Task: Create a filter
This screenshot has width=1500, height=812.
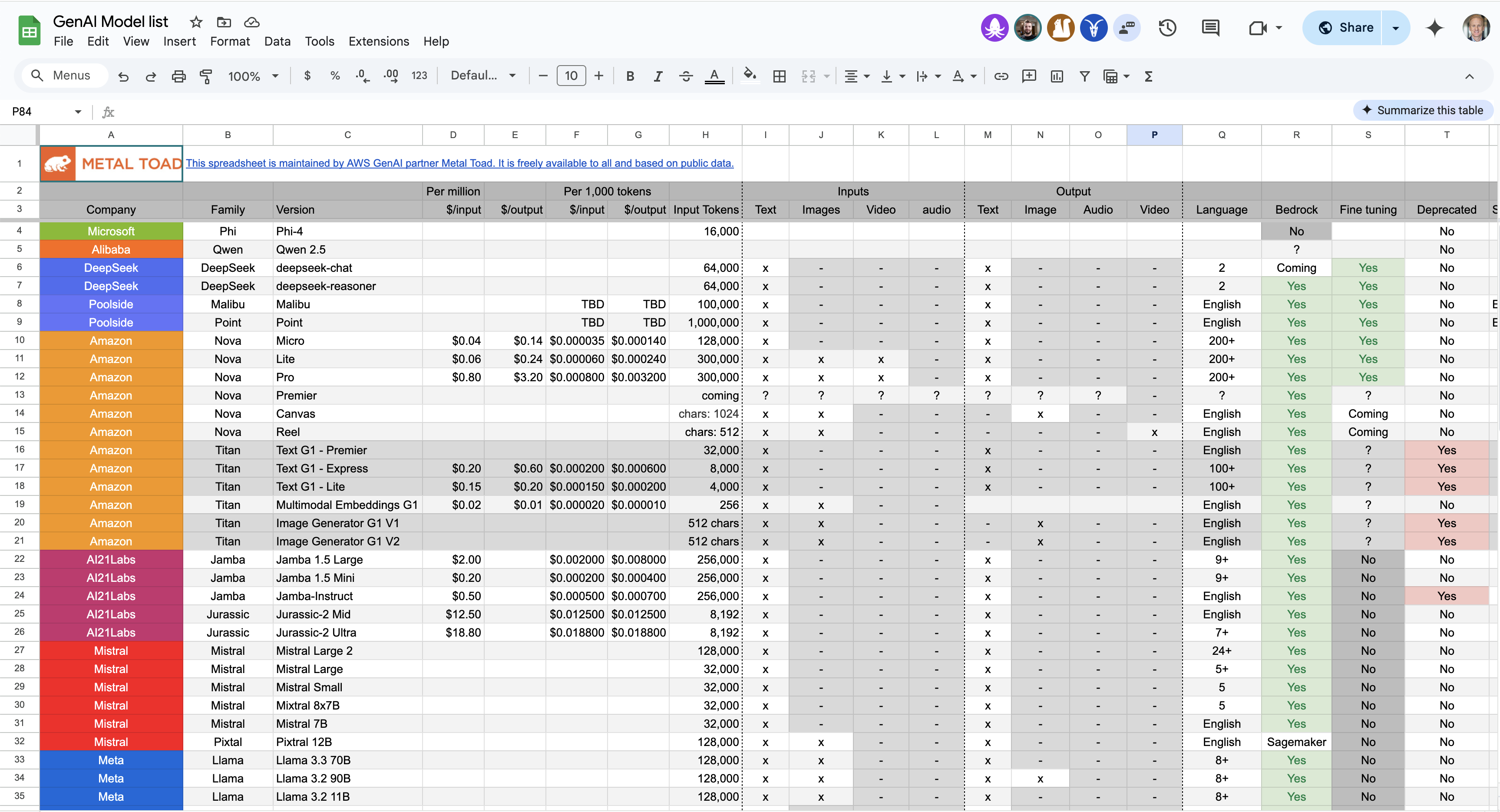Action: [x=1084, y=76]
